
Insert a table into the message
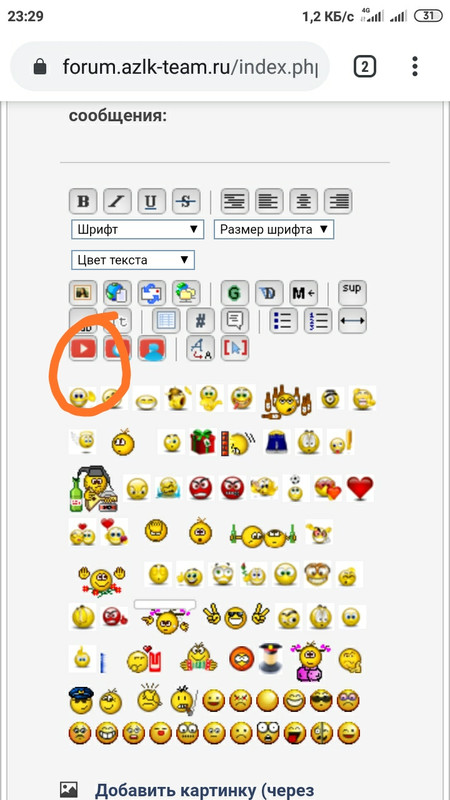click(166, 320)
